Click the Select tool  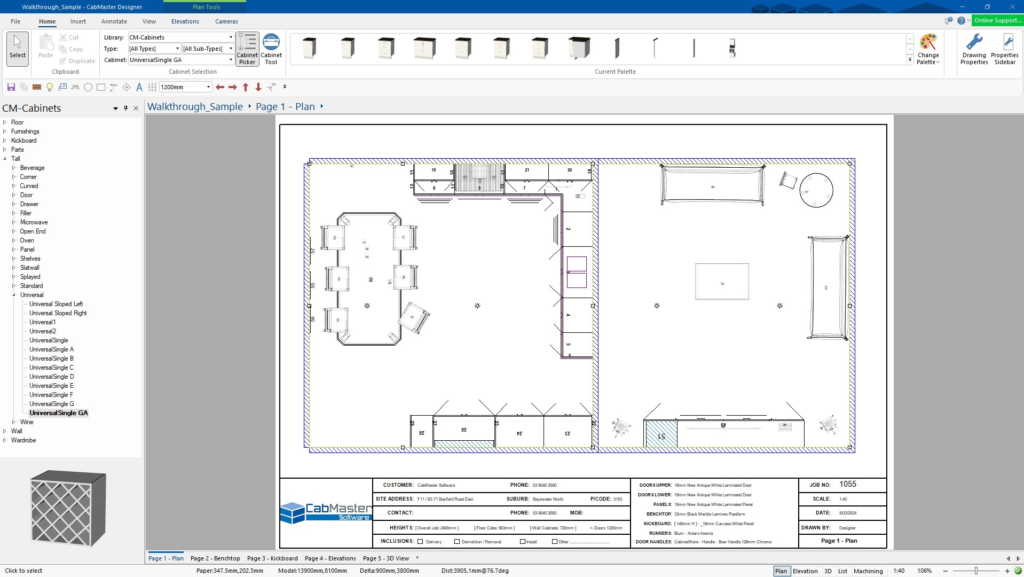click(17, 48)
